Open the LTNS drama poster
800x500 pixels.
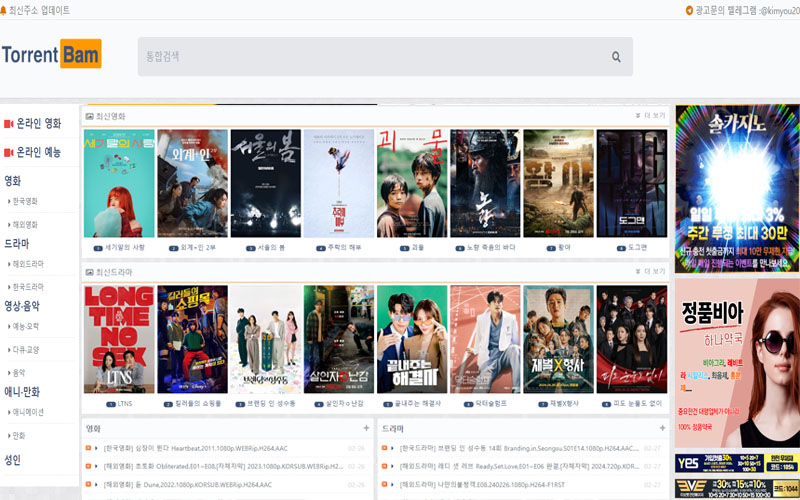[119, 339]
